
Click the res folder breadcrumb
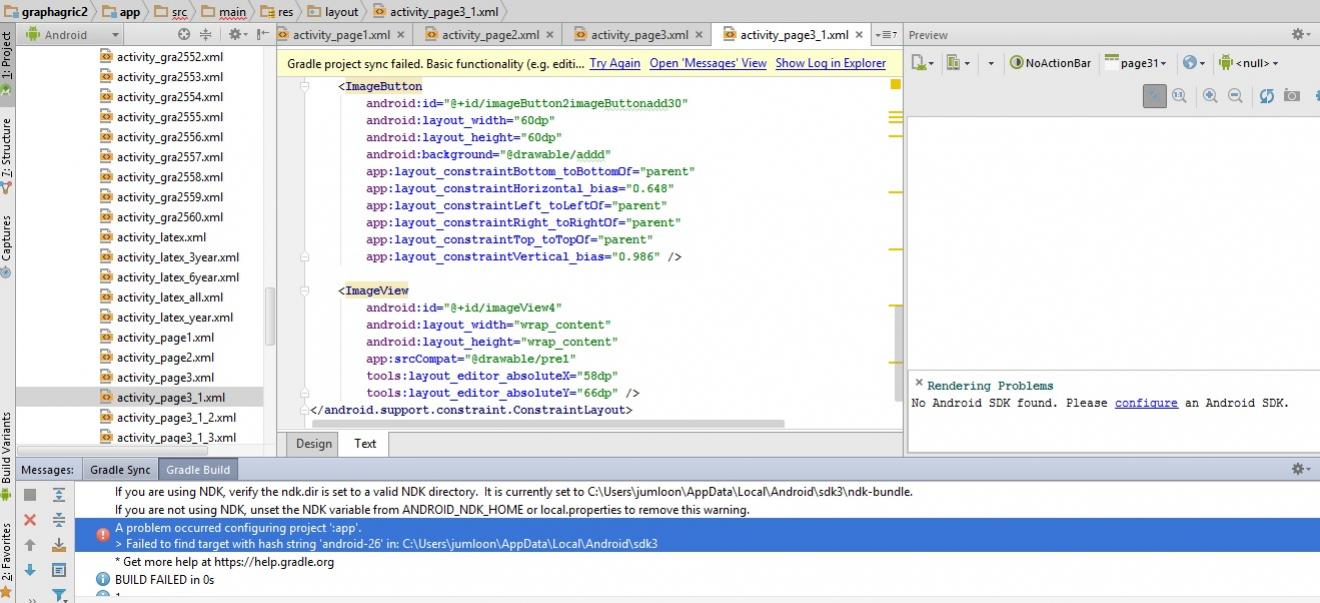click(x=278, y=12)
